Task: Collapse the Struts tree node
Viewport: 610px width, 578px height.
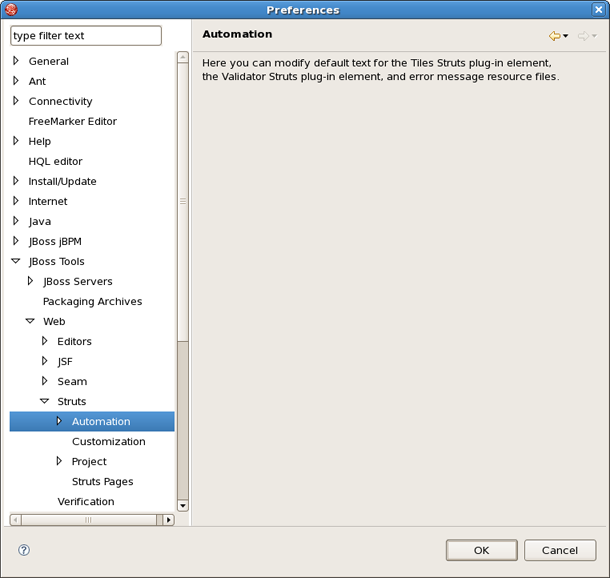Action: pyautogui.click(x=44, y=401)
